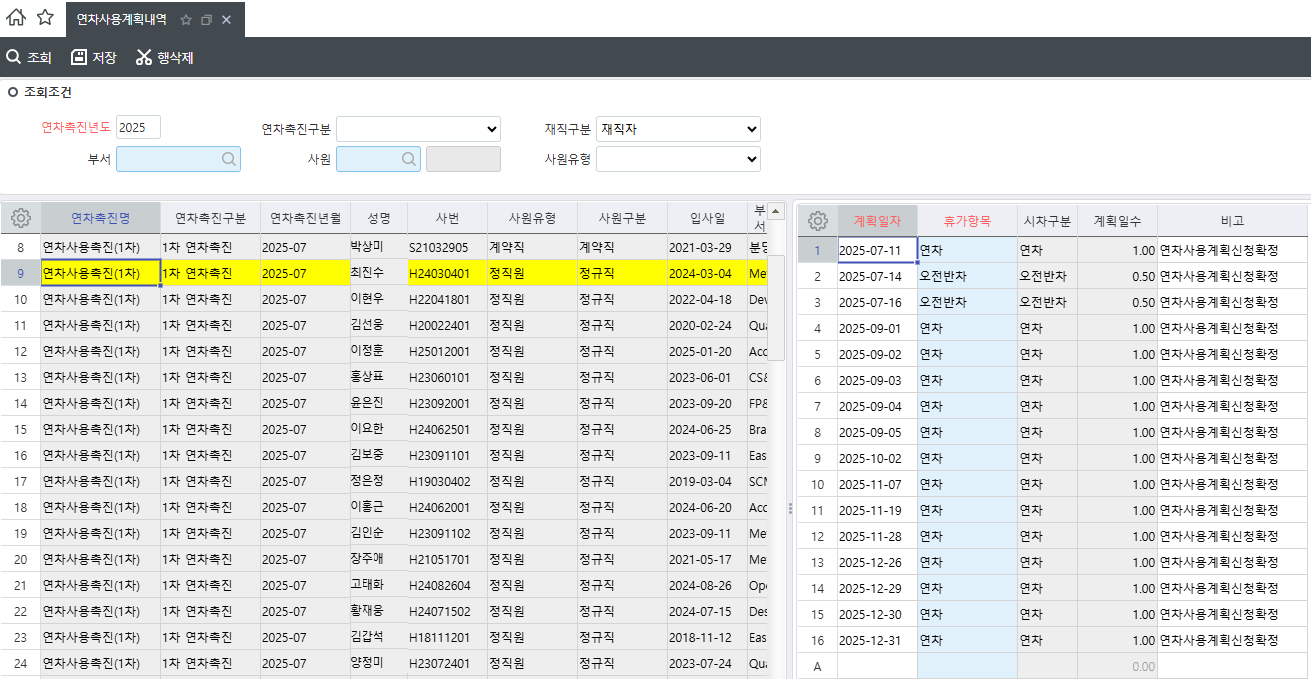Viewport: 1311px width, 679px height.
Task: Sort by 연차촉진구분 column header
Action: click(210, 218)
